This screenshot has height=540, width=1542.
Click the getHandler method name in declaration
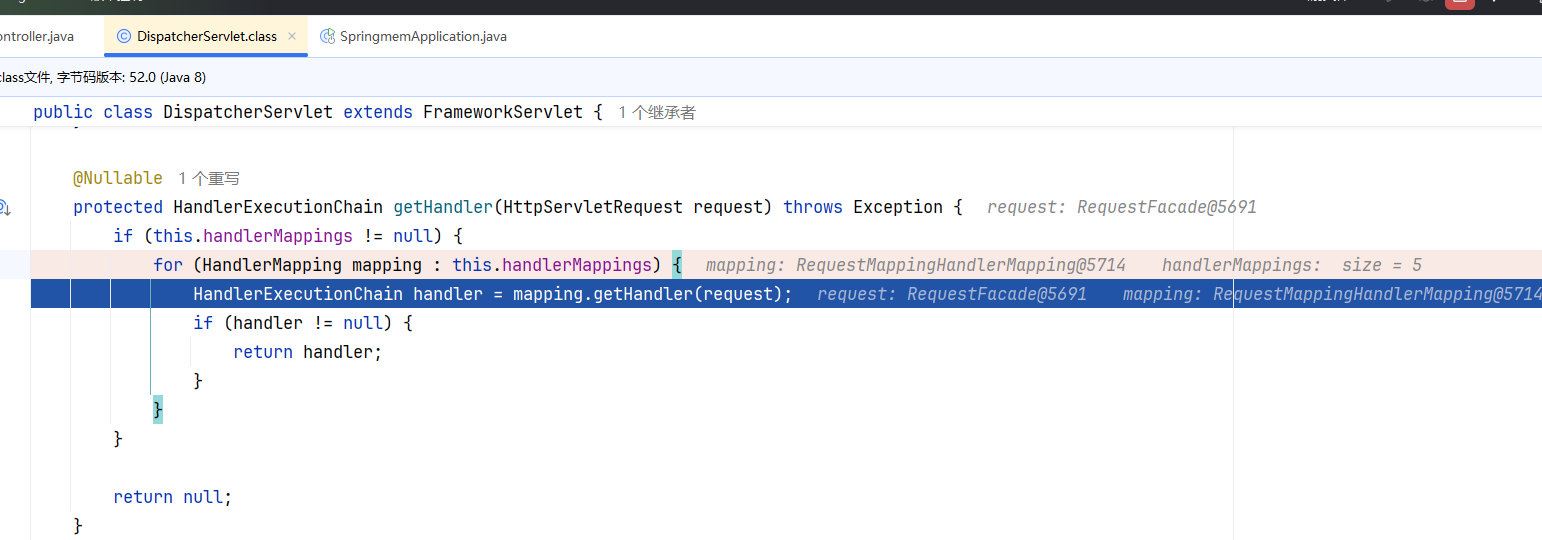pos(437,207)
